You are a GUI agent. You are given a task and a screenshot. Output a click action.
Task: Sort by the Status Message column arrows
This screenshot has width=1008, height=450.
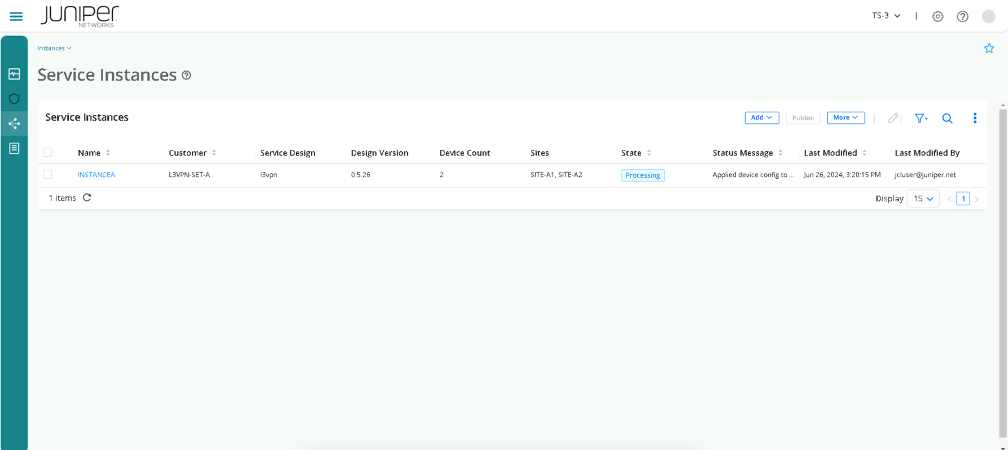[780, 153]
